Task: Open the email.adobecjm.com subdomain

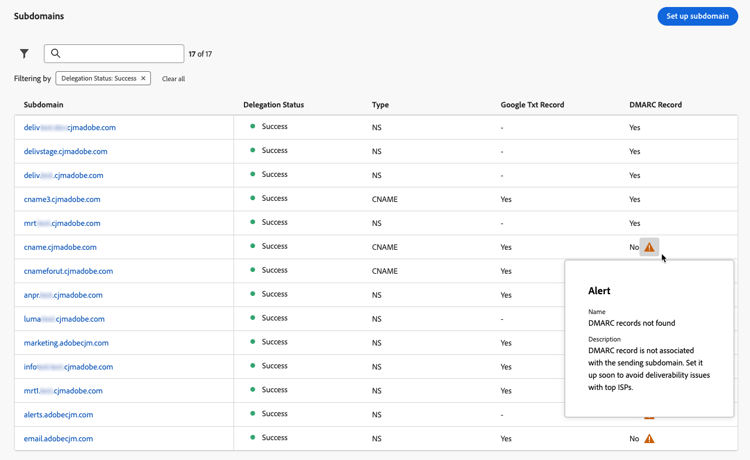Action: click(x=58, y=439)
